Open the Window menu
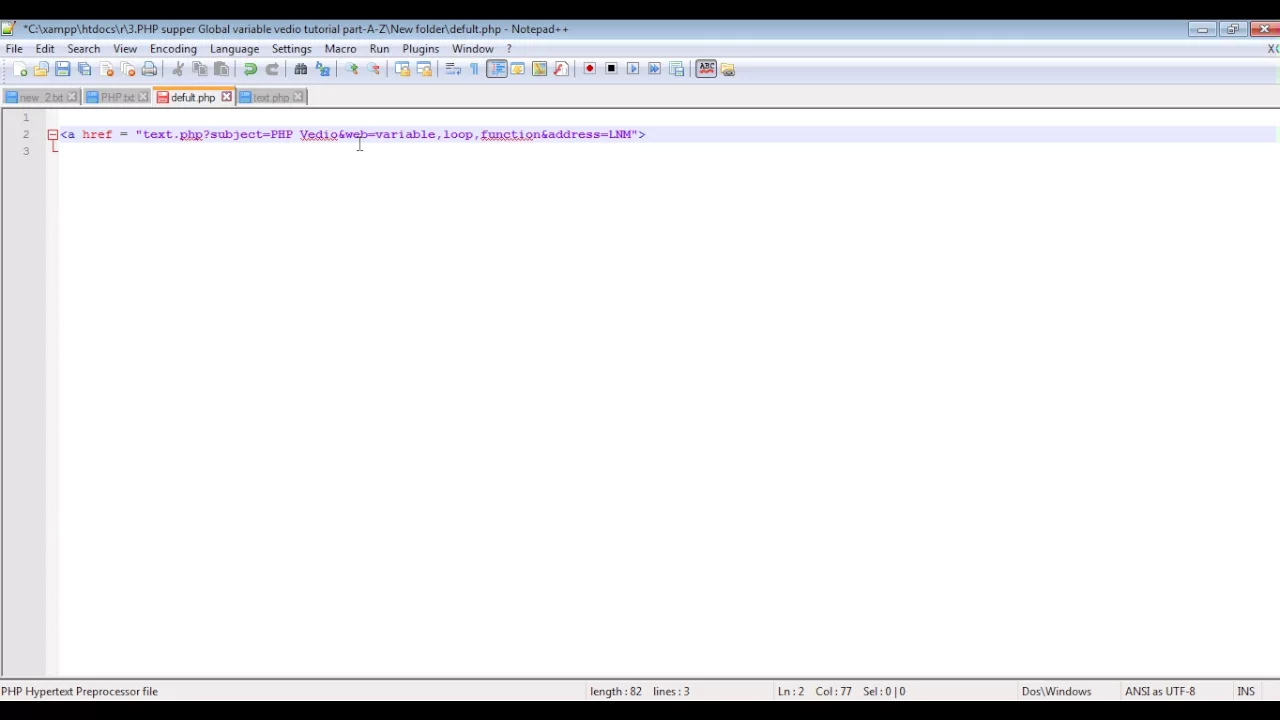1280x720 pixels. click(x=472, y=49)
